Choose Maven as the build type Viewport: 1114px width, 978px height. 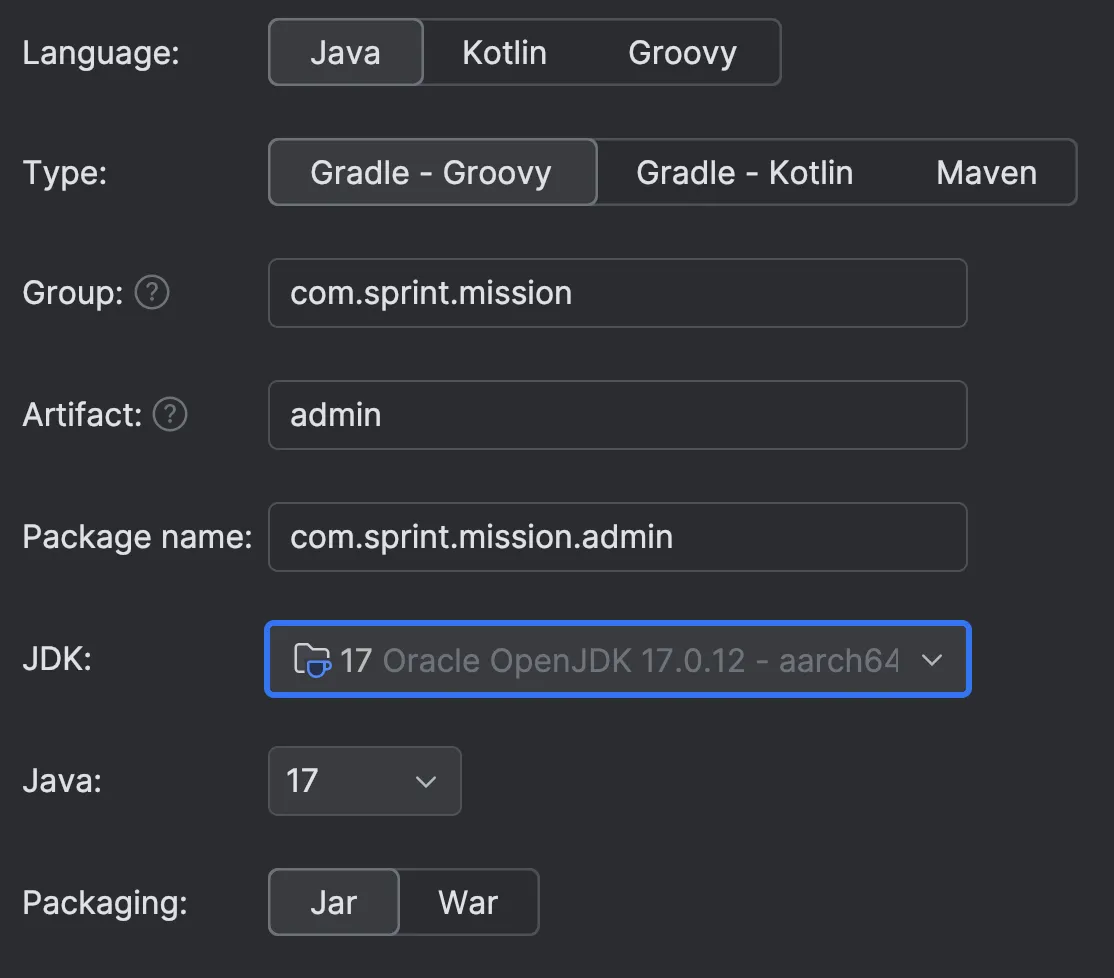point(986,172)
